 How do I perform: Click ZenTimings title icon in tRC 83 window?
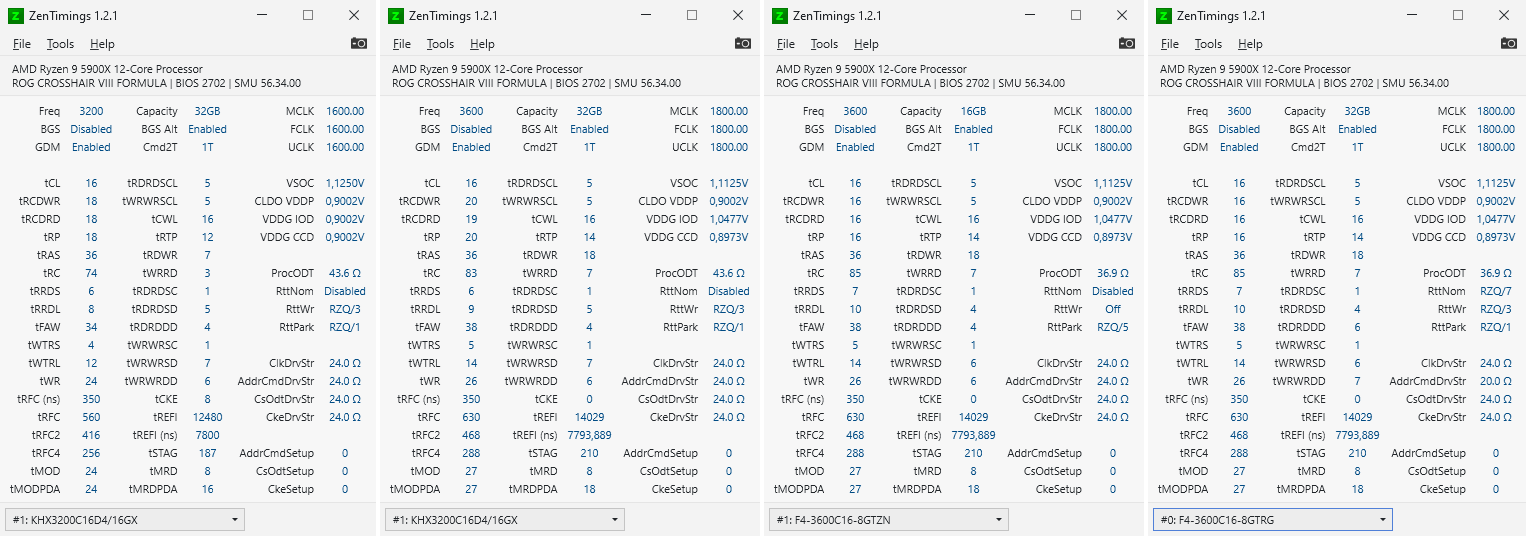396,15
